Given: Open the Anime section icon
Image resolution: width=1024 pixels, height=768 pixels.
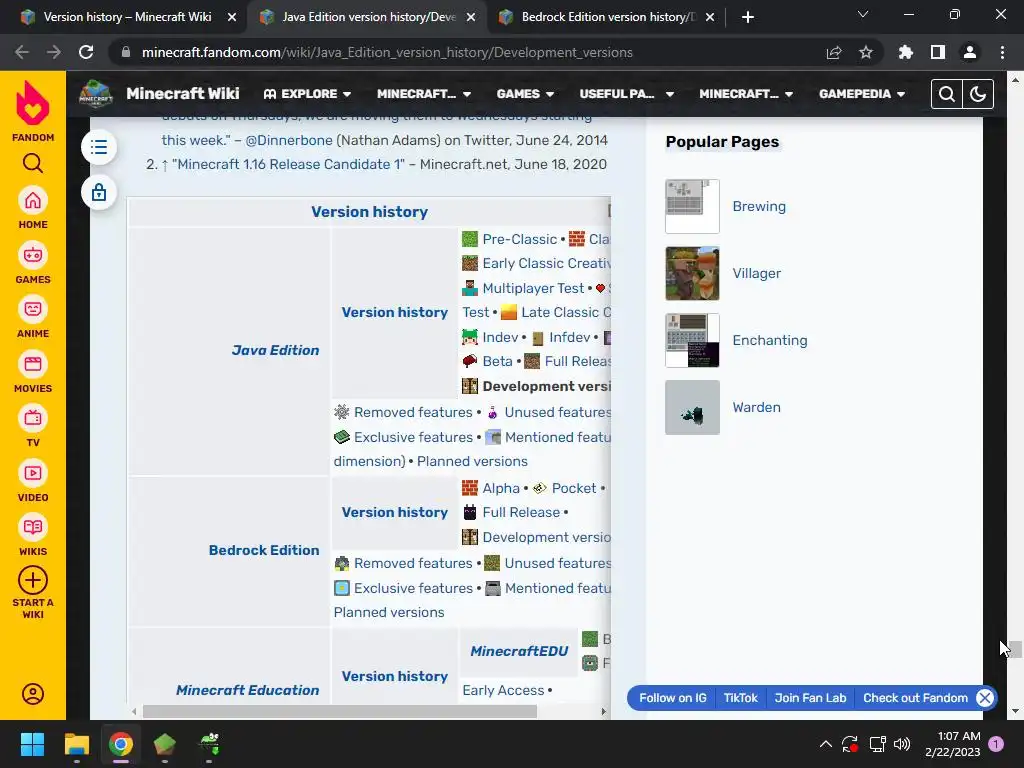Looking at the screenshot, I should pos(33,310).
